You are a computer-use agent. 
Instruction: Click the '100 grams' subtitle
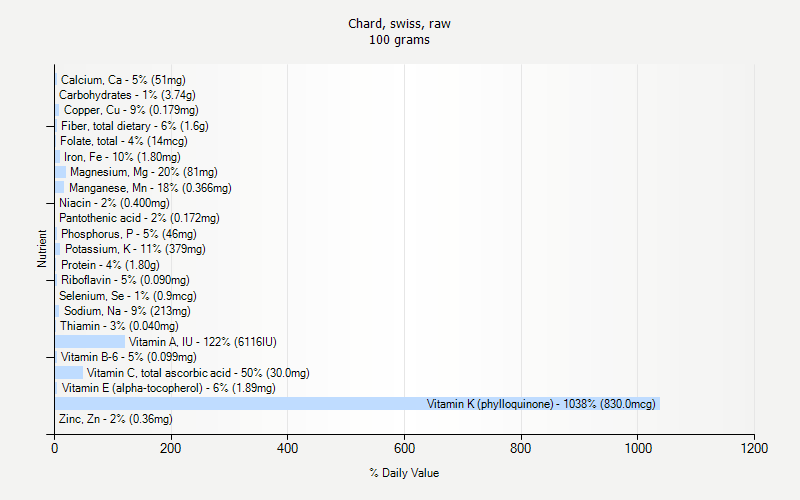tap(399, 40)
